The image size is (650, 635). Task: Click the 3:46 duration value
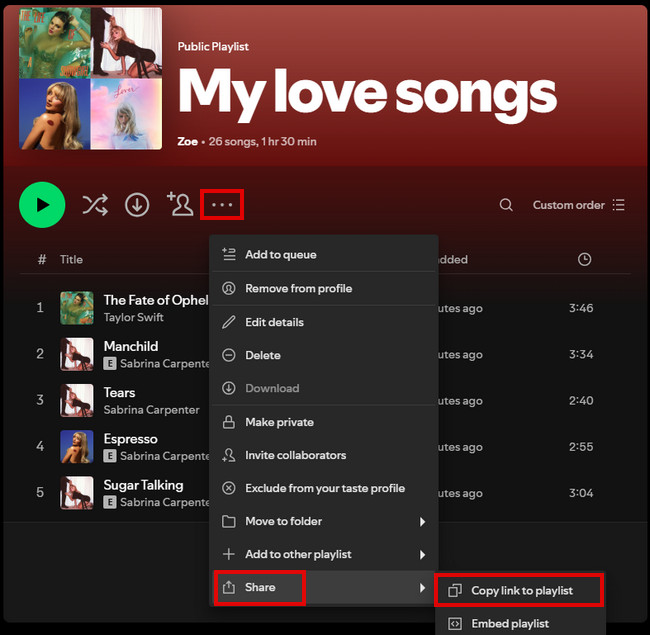tap(581, 308)
